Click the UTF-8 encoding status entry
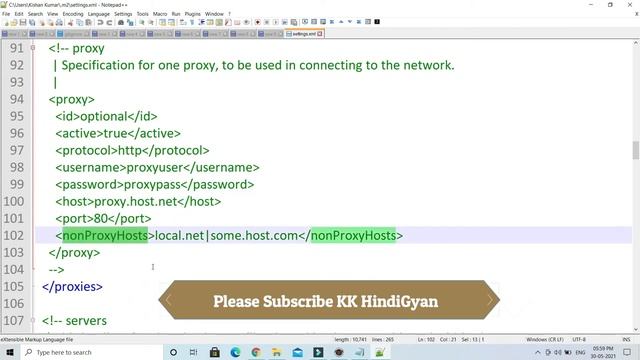This screenshot has width=640, height=360. (579, 339)
